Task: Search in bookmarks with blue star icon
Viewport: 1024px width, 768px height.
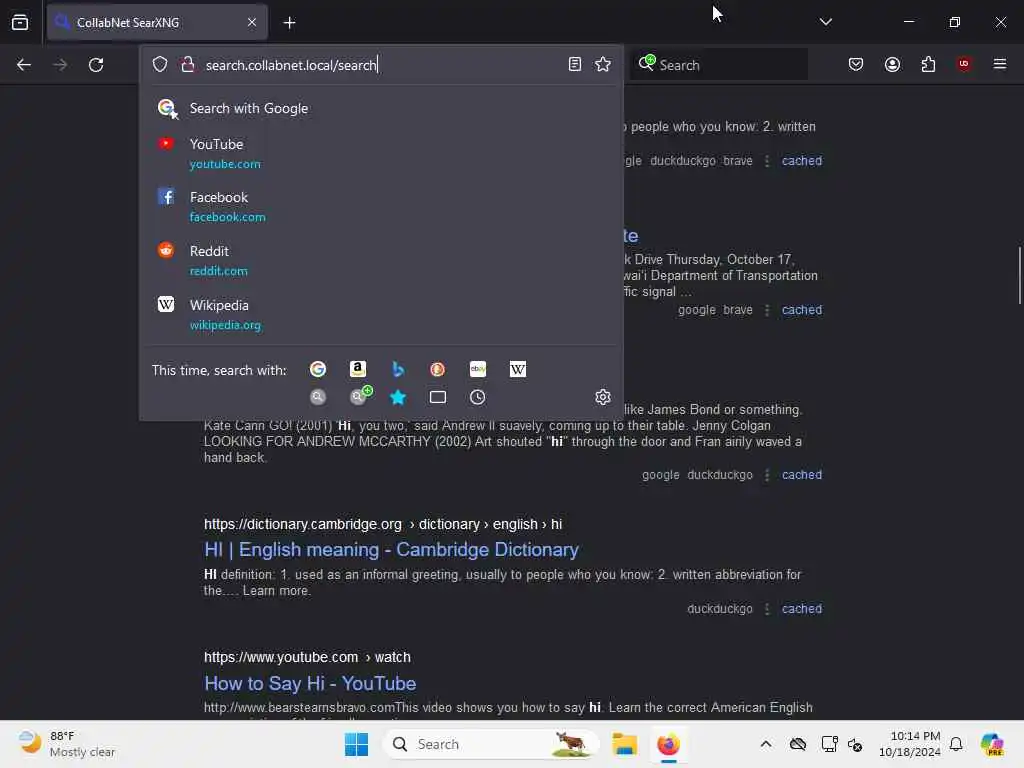Action: (x=398, y=397)
